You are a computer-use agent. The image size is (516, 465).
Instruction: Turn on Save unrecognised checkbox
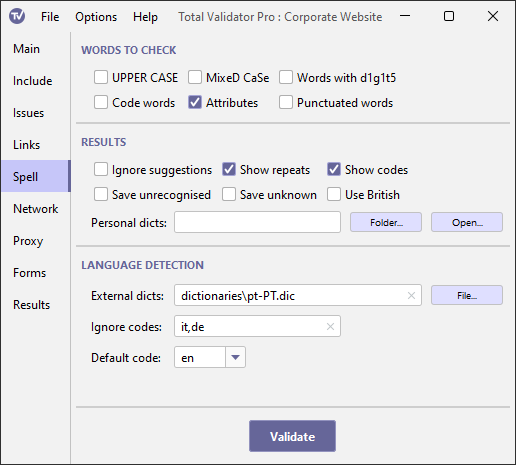(101, 194)
